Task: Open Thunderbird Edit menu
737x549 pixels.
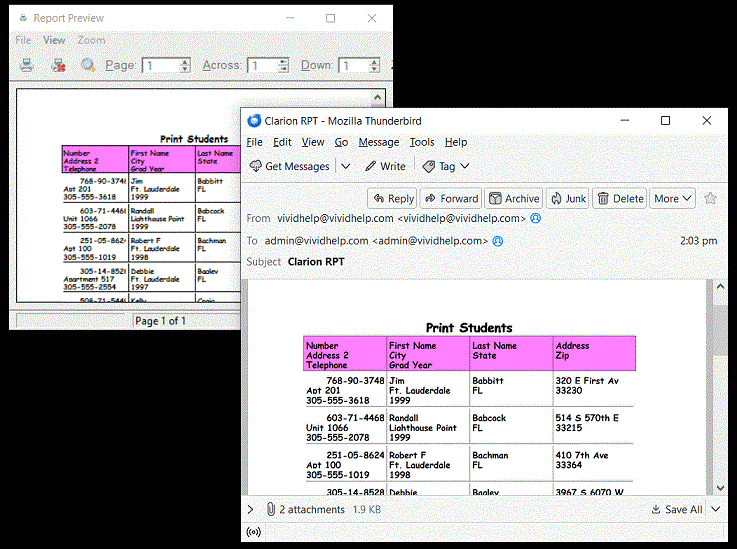Action: (282, 142)
